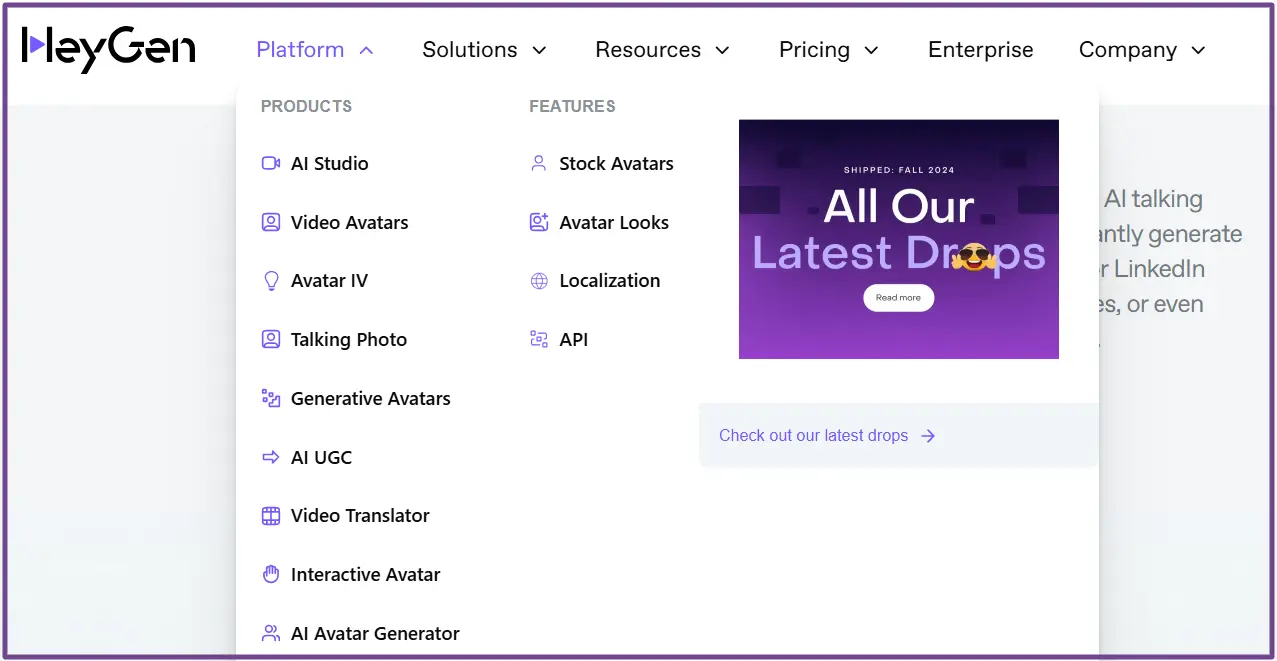Image resolution: width=1277 pixels, height=661 pixels.
Task: Select the Video Translator grid icon
Action: point(270,515)
